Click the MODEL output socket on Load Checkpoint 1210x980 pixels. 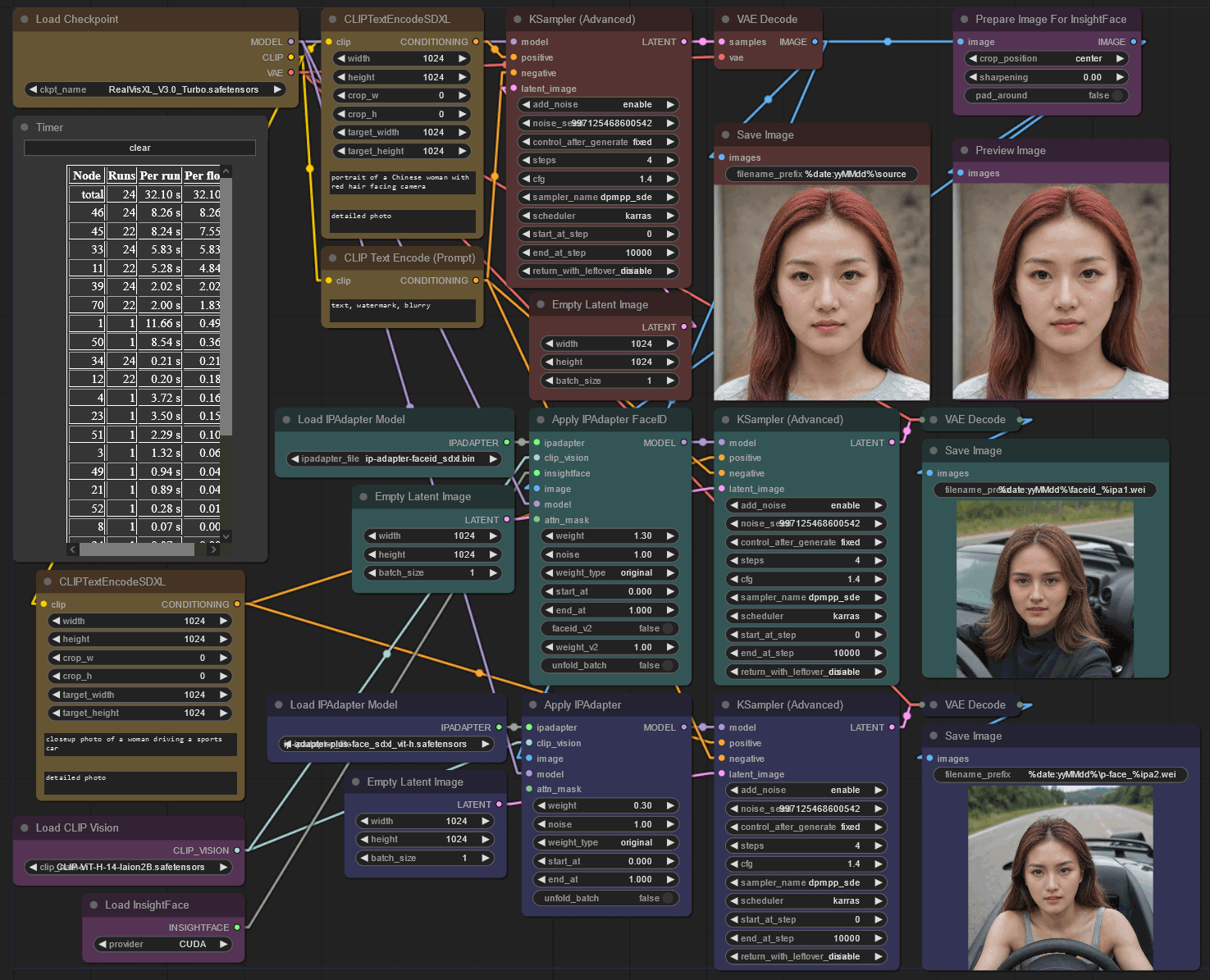[x=290, y=42]
